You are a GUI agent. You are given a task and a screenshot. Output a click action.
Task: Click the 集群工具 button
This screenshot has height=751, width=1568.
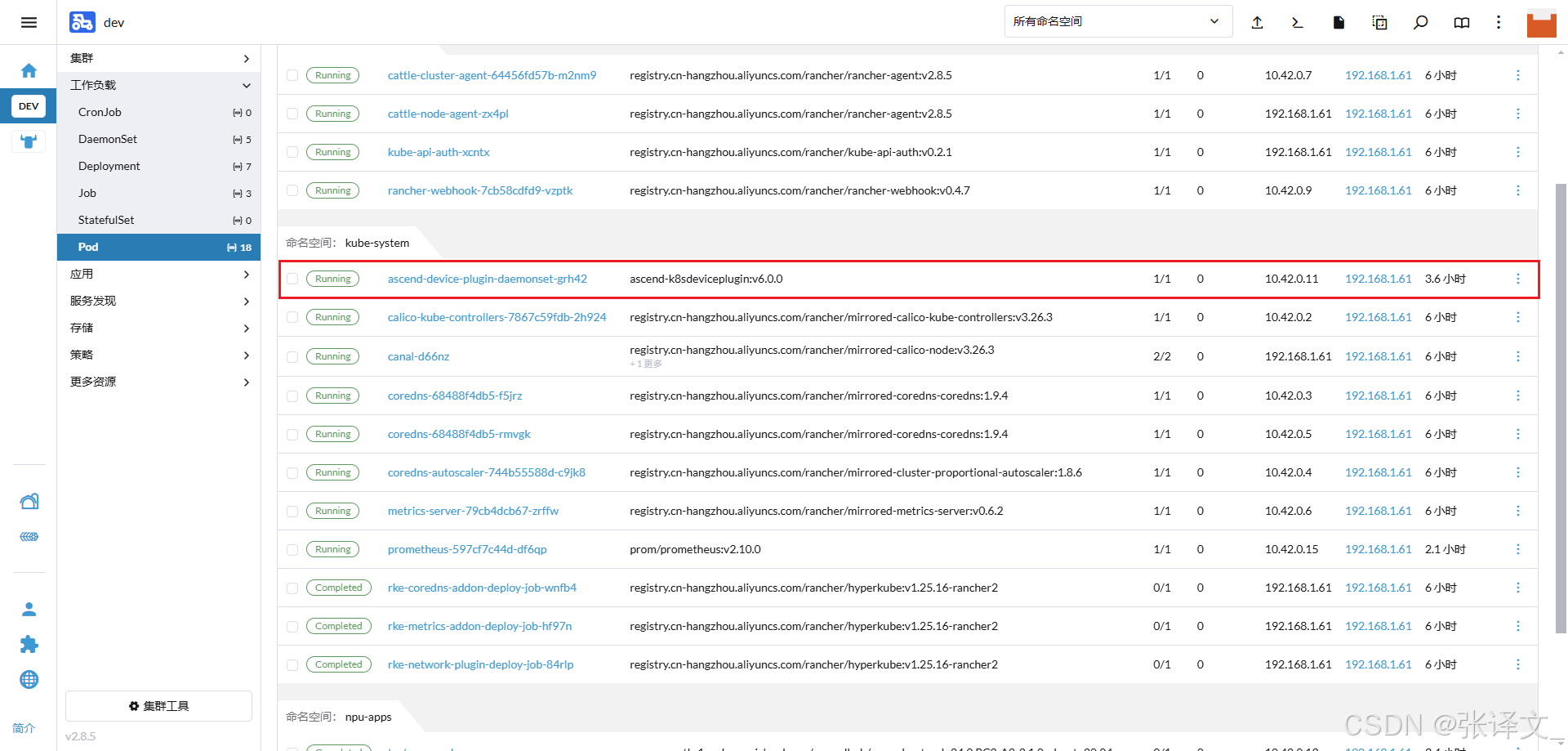[x=158, y=705]
